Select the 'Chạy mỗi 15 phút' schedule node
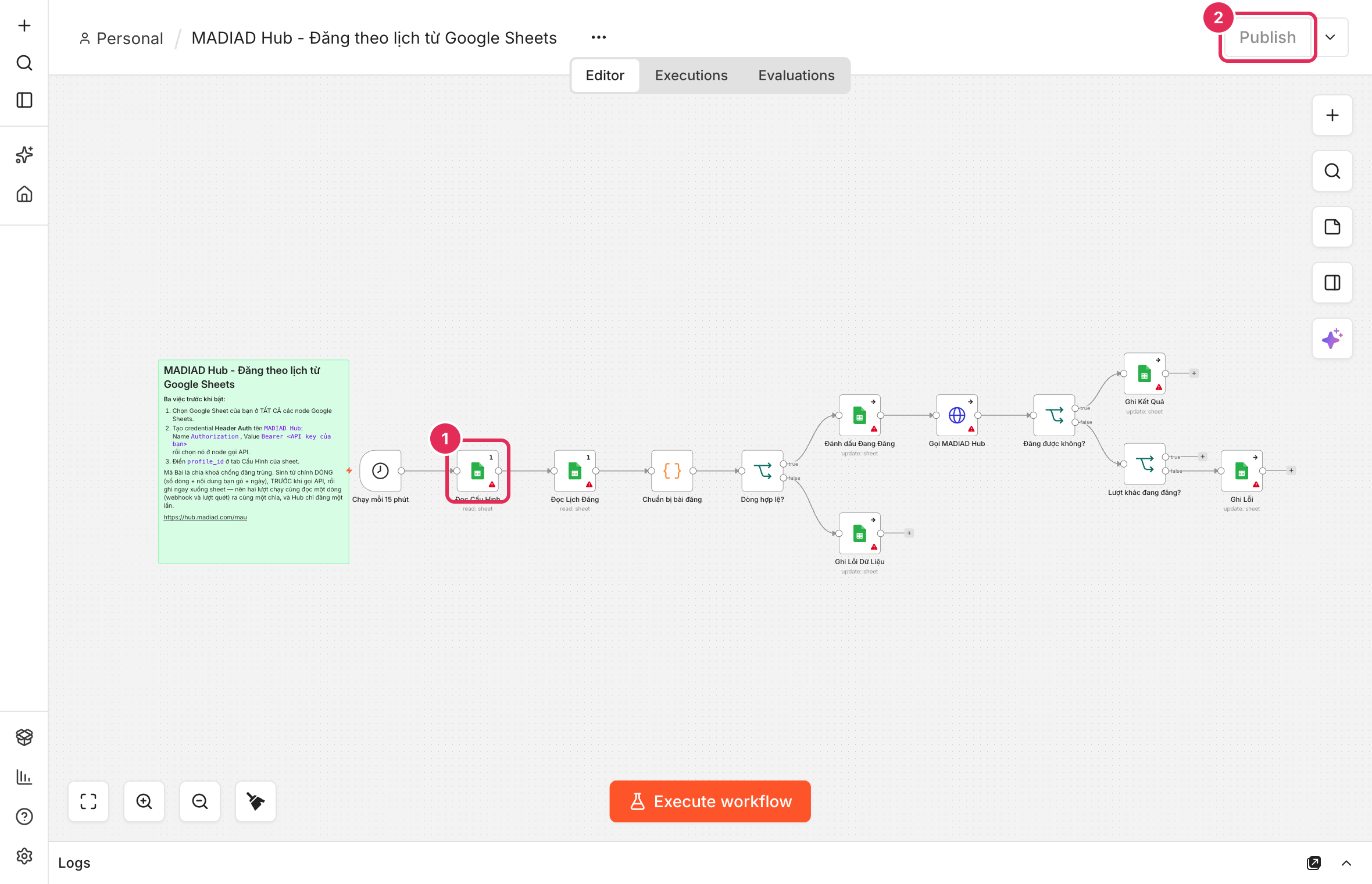Image resolution: width=1372 pixels, height=884 pixels. coord(380,470)
